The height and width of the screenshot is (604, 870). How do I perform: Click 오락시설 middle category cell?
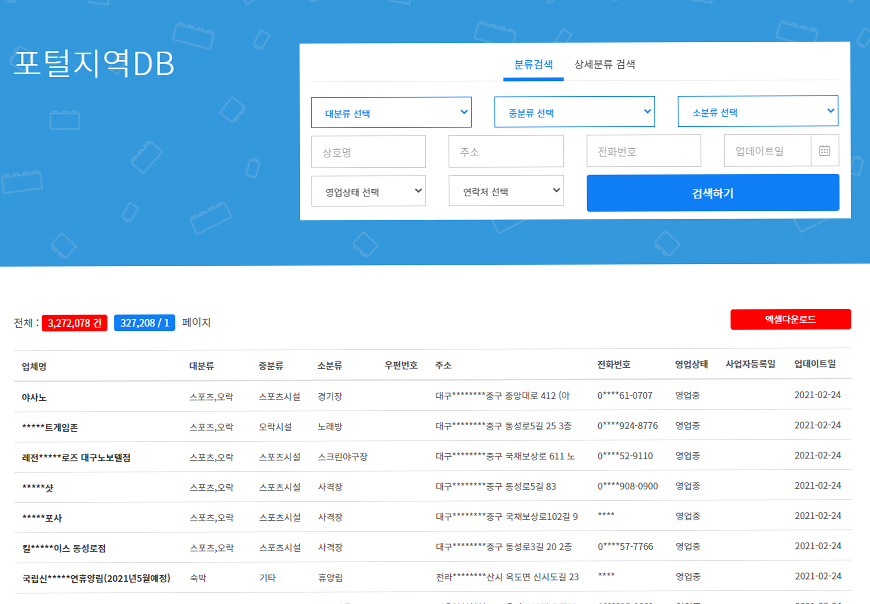tap(275, 427)
